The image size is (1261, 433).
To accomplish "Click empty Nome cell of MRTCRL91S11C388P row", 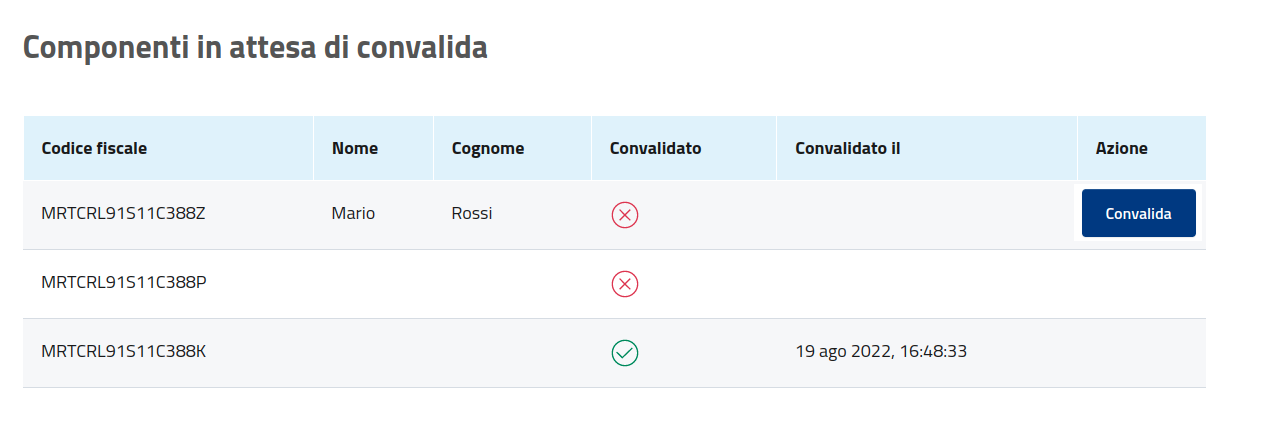I will point(373,284).
